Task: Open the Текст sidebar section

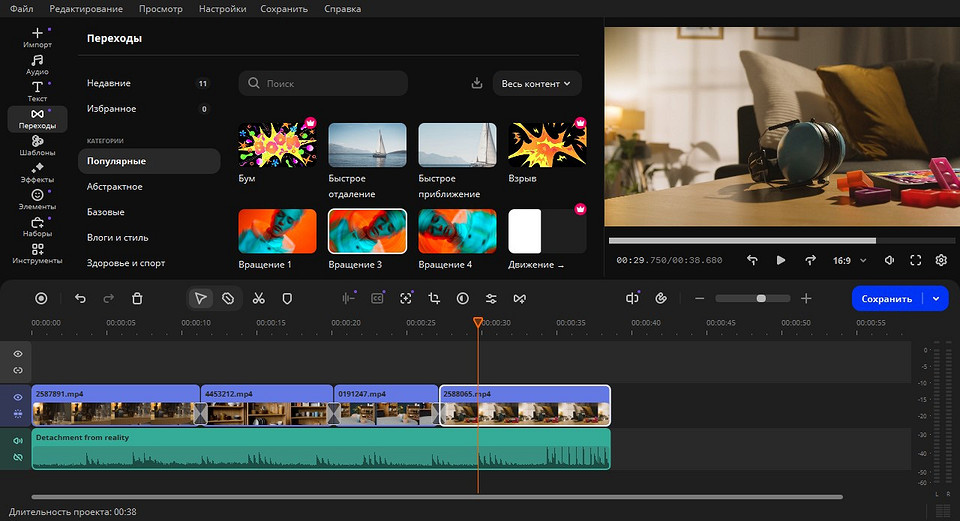Action: 37,91
